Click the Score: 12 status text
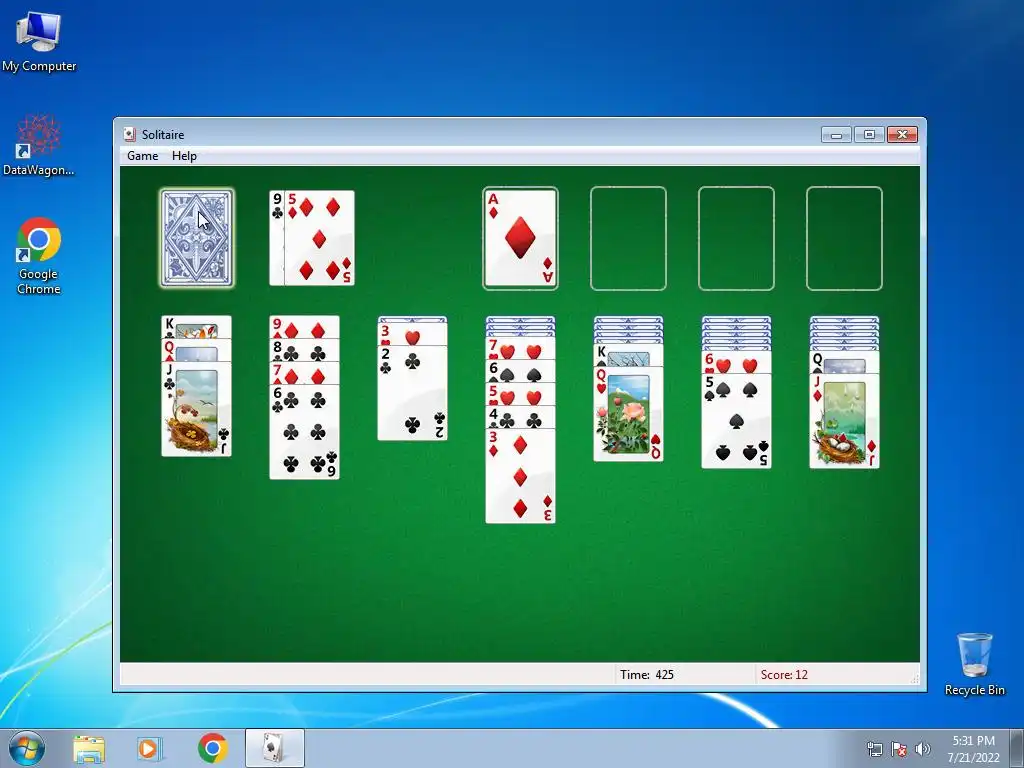The image size is (1024, 768). point(784,675)
